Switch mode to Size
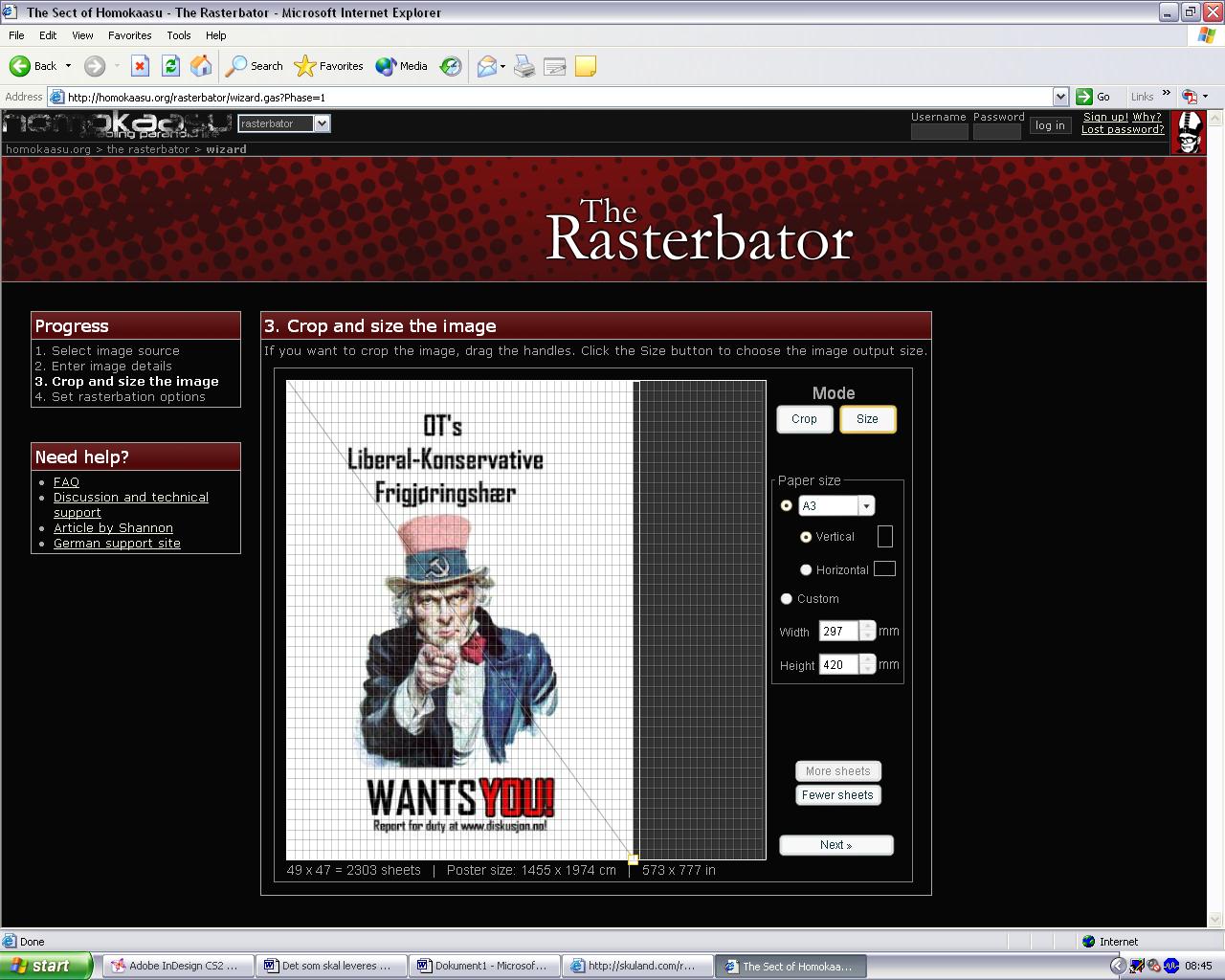This screenshot has height=980, width=1225. pyautogui.click(x=868, y=419)
